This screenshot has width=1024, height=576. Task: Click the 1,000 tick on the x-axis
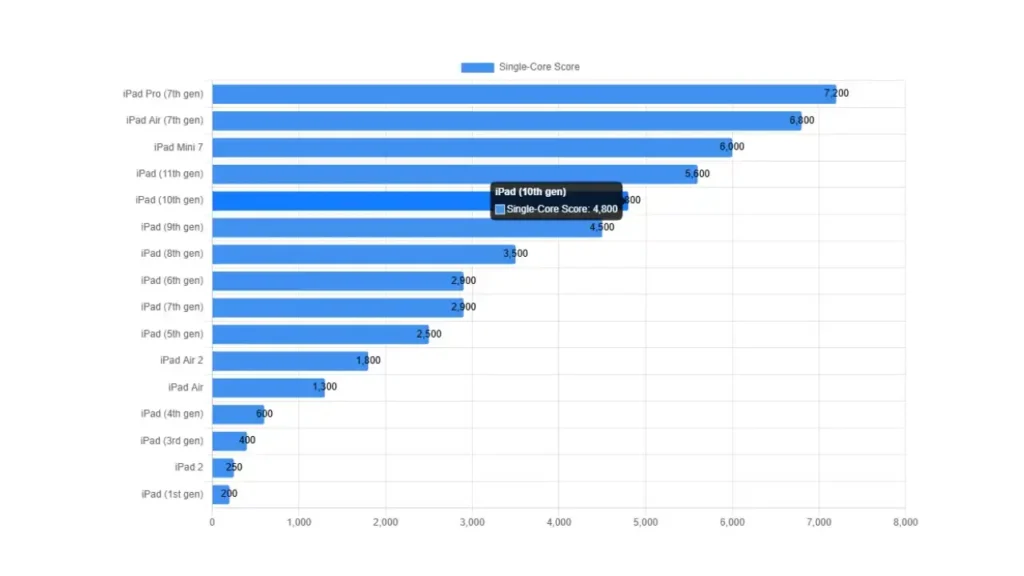click(299, 522)
